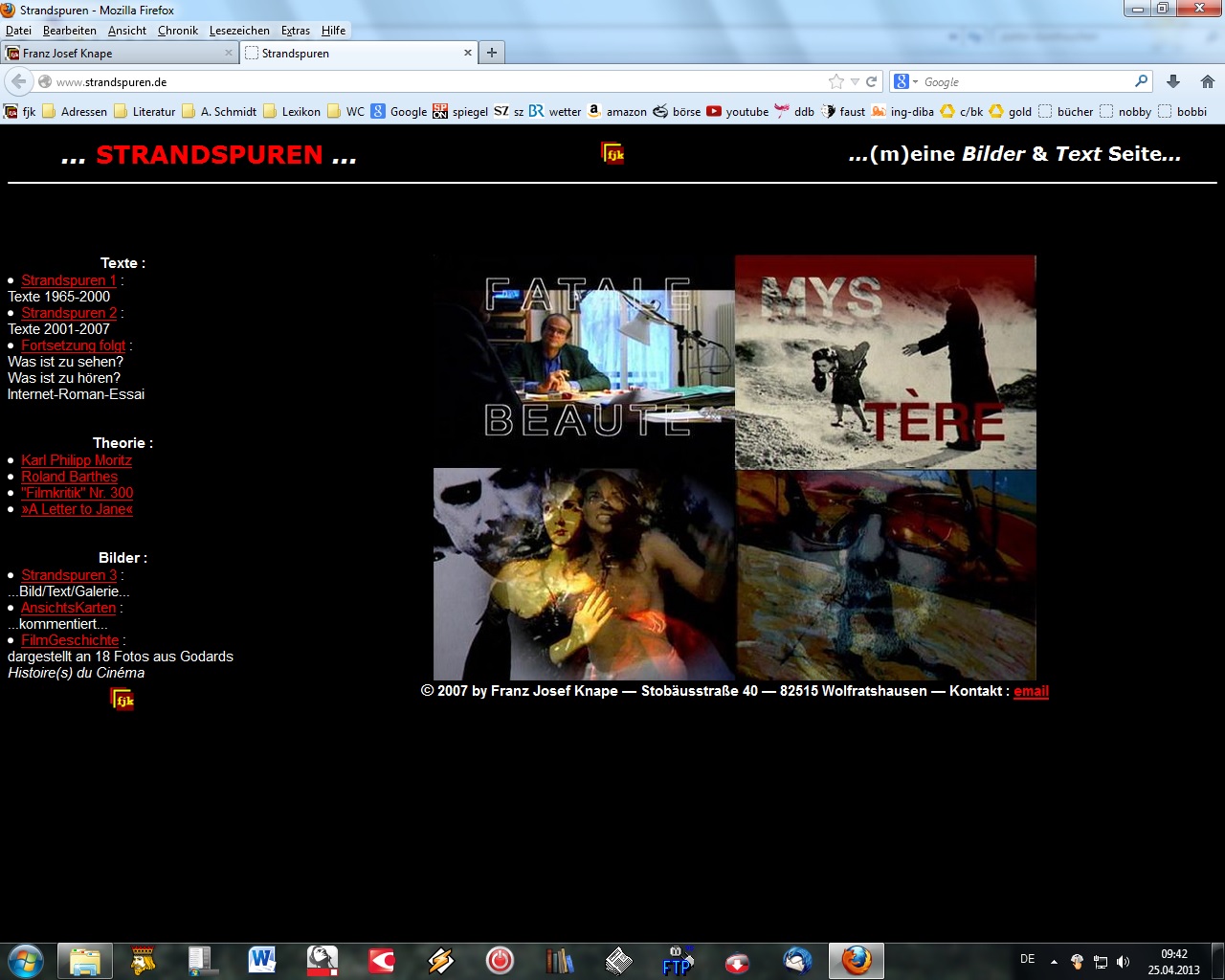Open the Literatur bookmark folder
This screenshot has height=980, width=1225.
tap(145, 111)
